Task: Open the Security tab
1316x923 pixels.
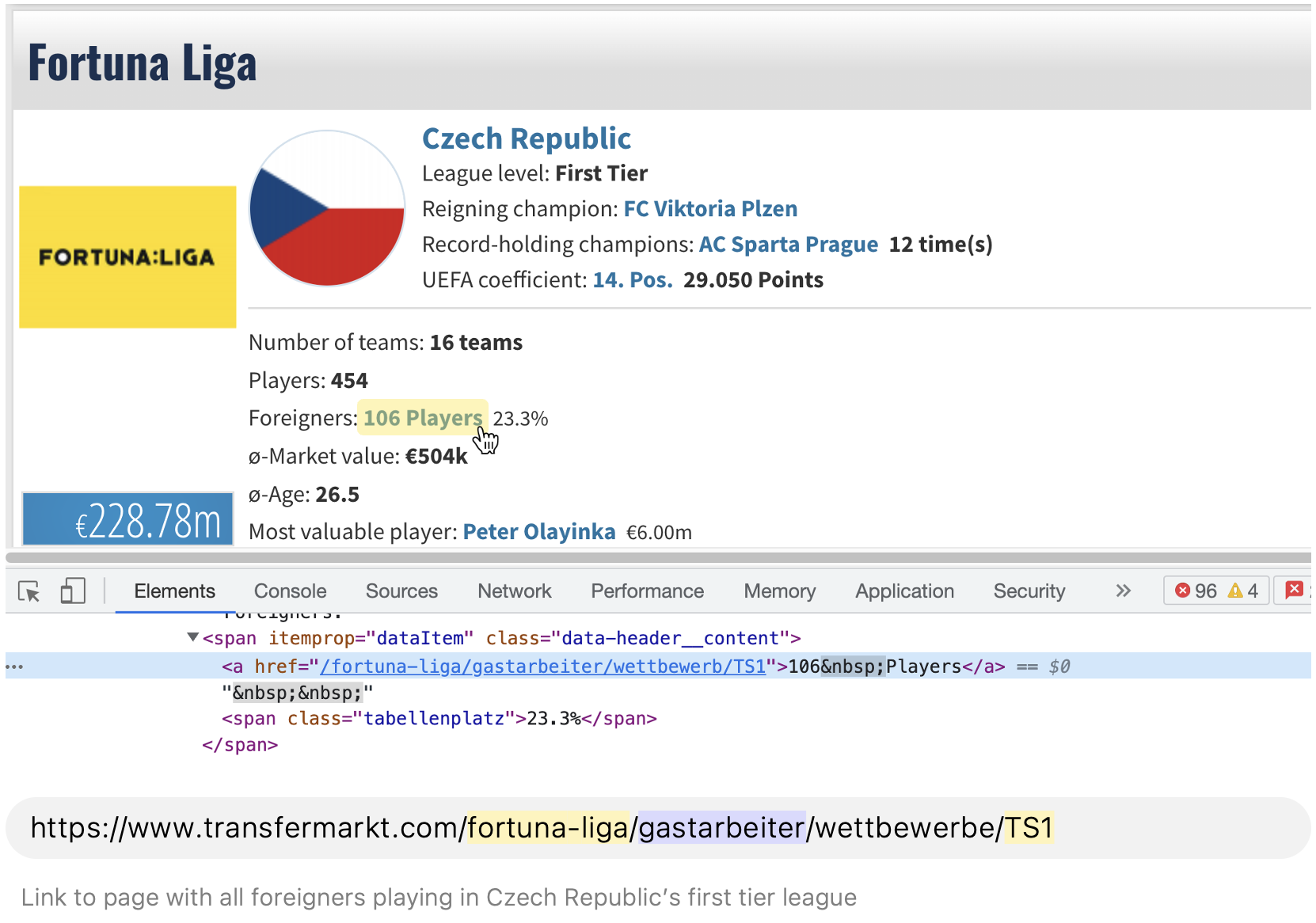Action: pyautogui.click(x=1029, y=591)
